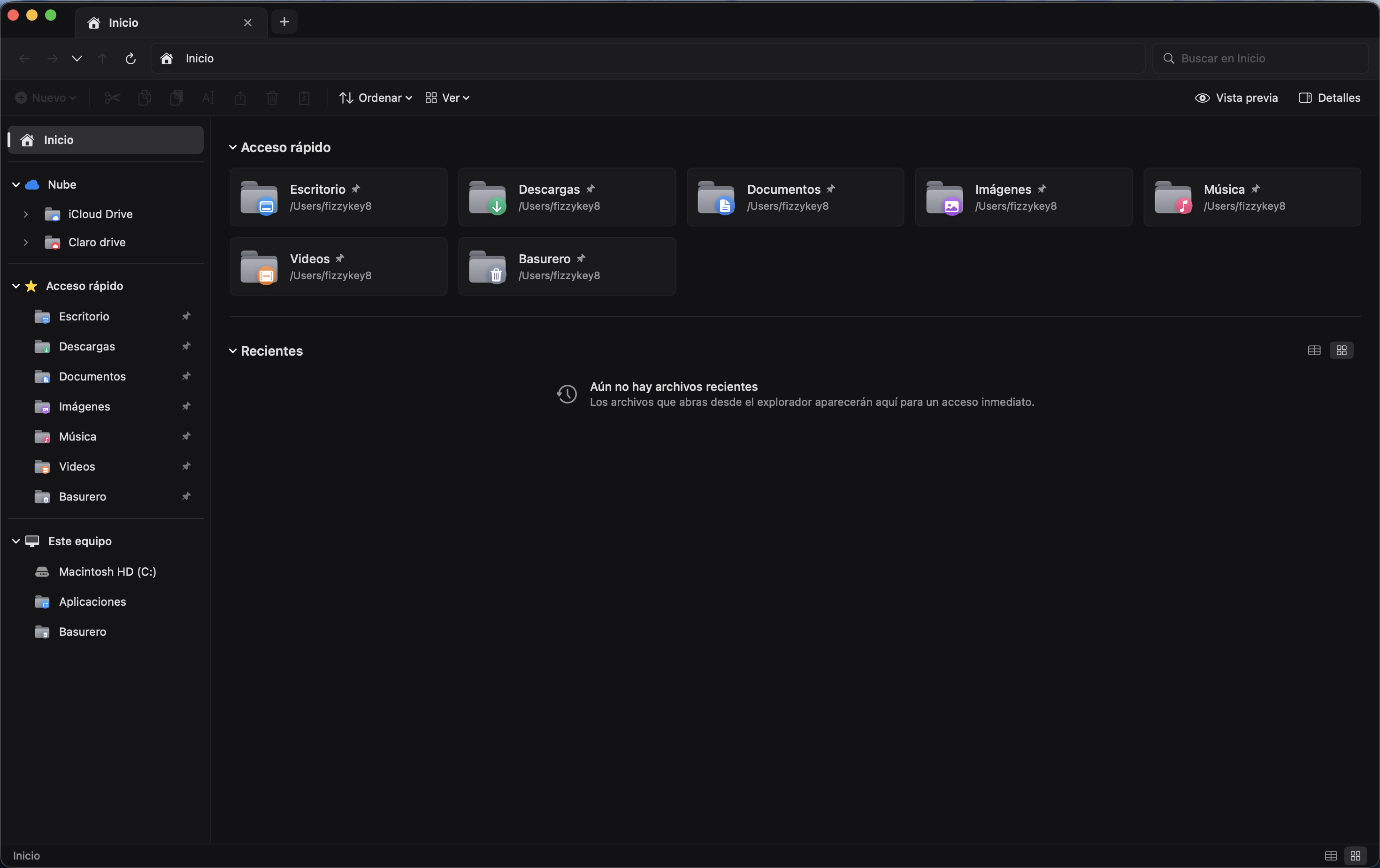This screenshot has width=1380, height=868.
Task: Switch Recientes to grid view
Action: [x=1342, y=350]
